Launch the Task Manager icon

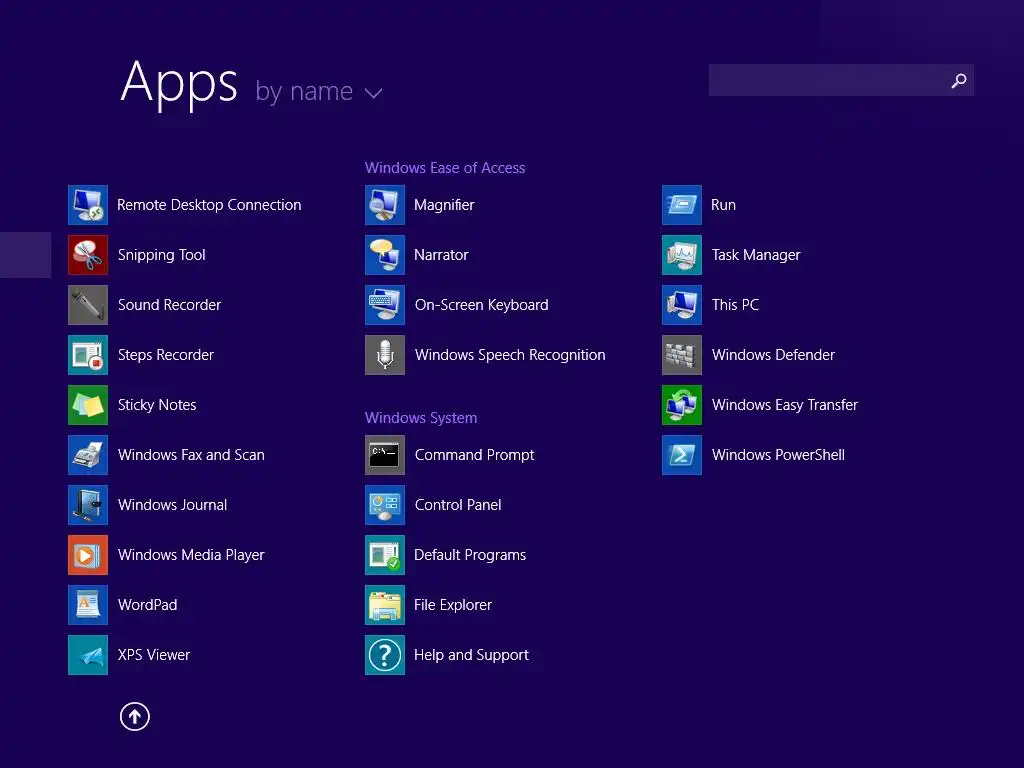(682, 255)
